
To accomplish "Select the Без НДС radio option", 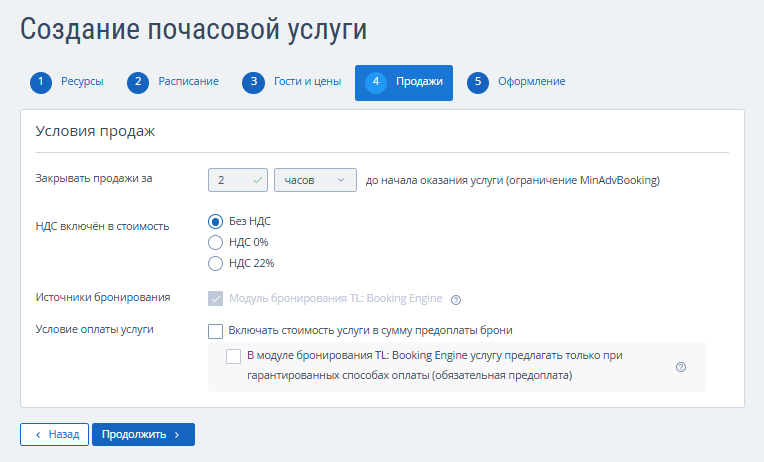I will pyautogui.click(x=215, y=222).
